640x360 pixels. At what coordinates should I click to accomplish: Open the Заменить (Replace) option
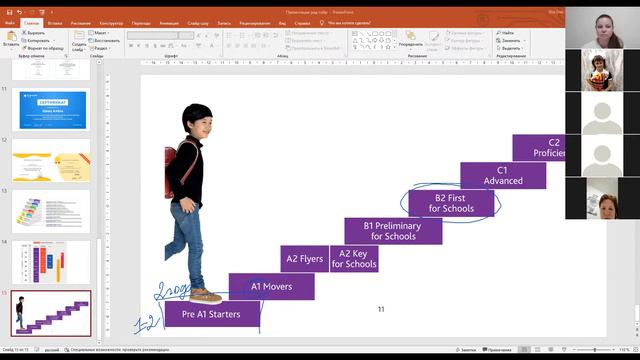tap(510, 40)
